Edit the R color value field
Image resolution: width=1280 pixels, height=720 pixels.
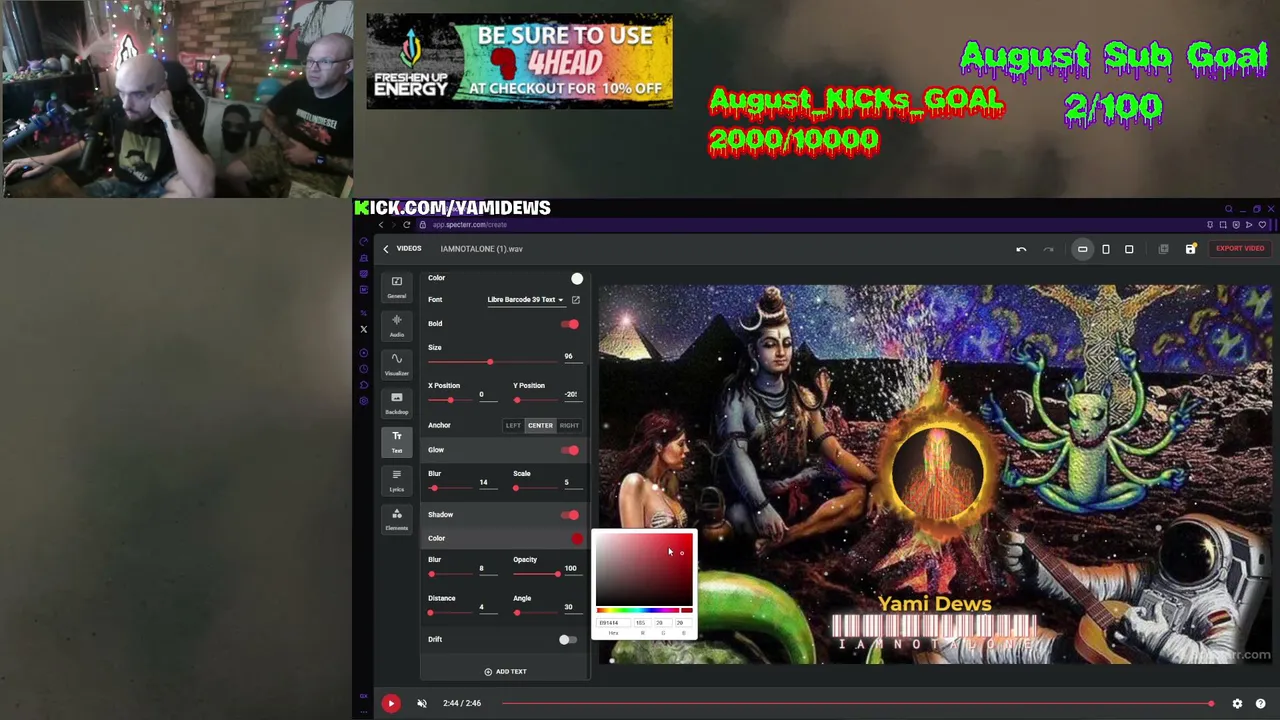(641, 623)
